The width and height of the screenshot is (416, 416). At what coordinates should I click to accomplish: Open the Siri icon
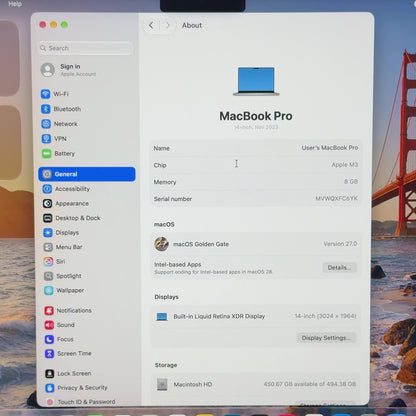click(x=48, y=261)
